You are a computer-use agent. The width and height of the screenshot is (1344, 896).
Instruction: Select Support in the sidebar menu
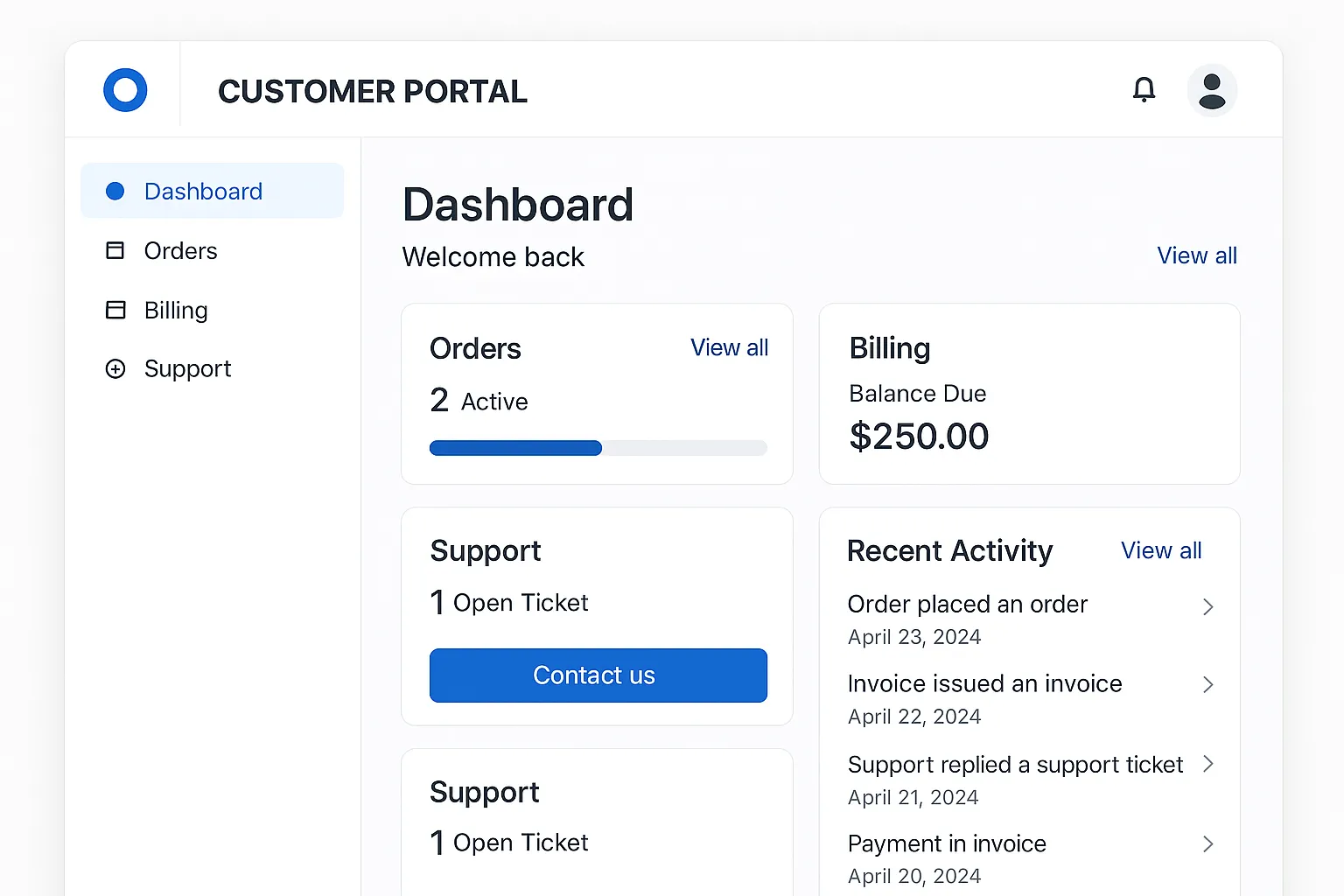(187, 368)
